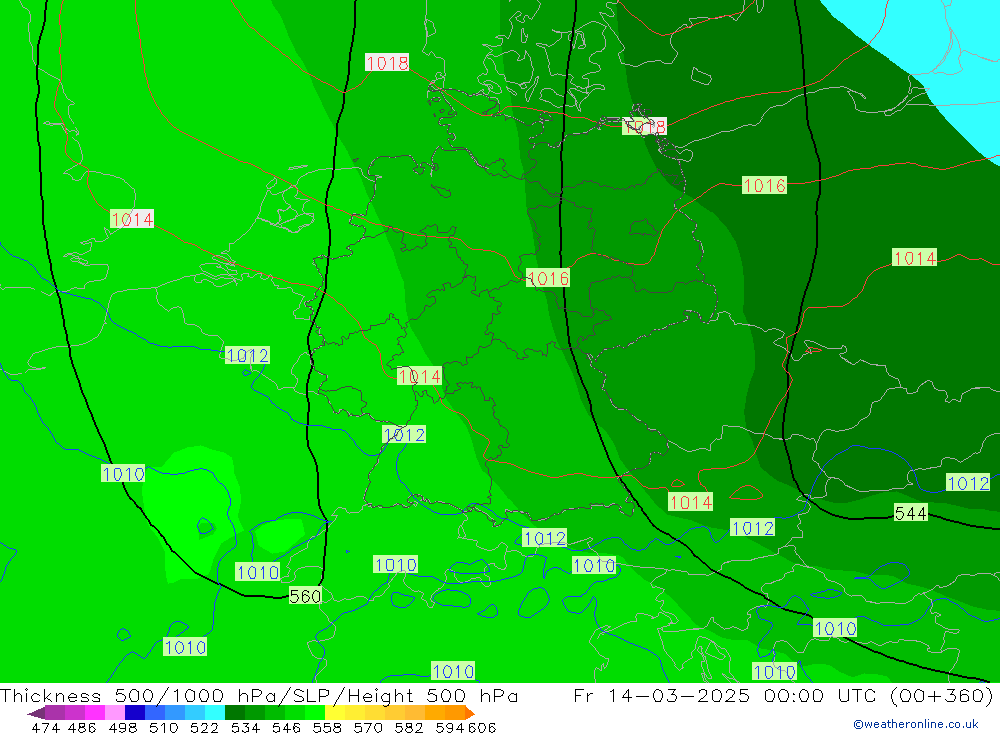Image resolution: width=1000 pixels, height=733 pixels.
Task: Click the legend value 522
Action: (204, 728)
